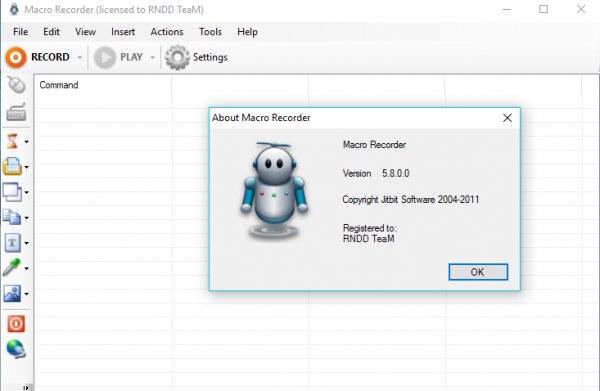Click the PLAY macro button
600x391 pixels.
click(118, 57)
